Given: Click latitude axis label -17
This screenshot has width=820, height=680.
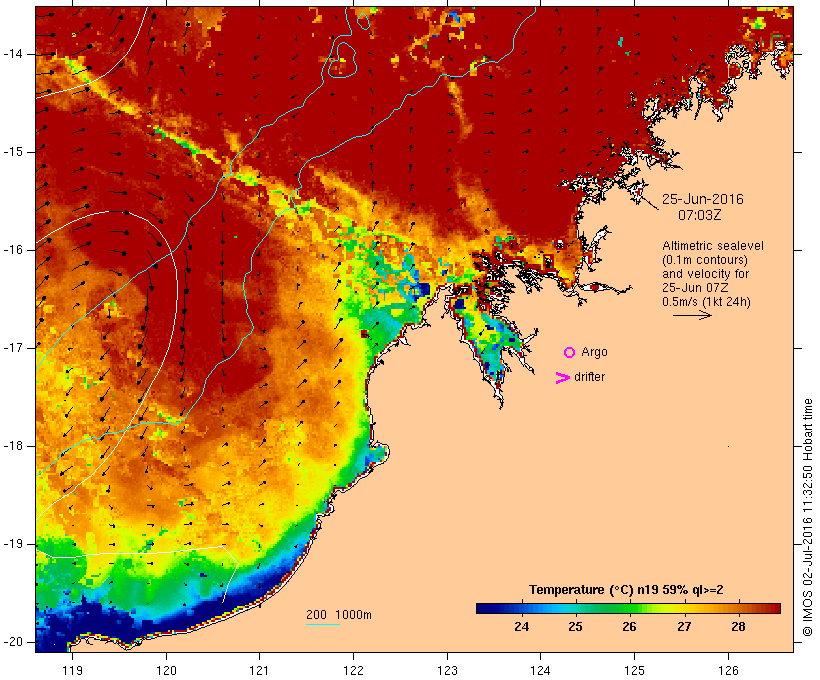Looking at the screenshot, I should (13, 348).
